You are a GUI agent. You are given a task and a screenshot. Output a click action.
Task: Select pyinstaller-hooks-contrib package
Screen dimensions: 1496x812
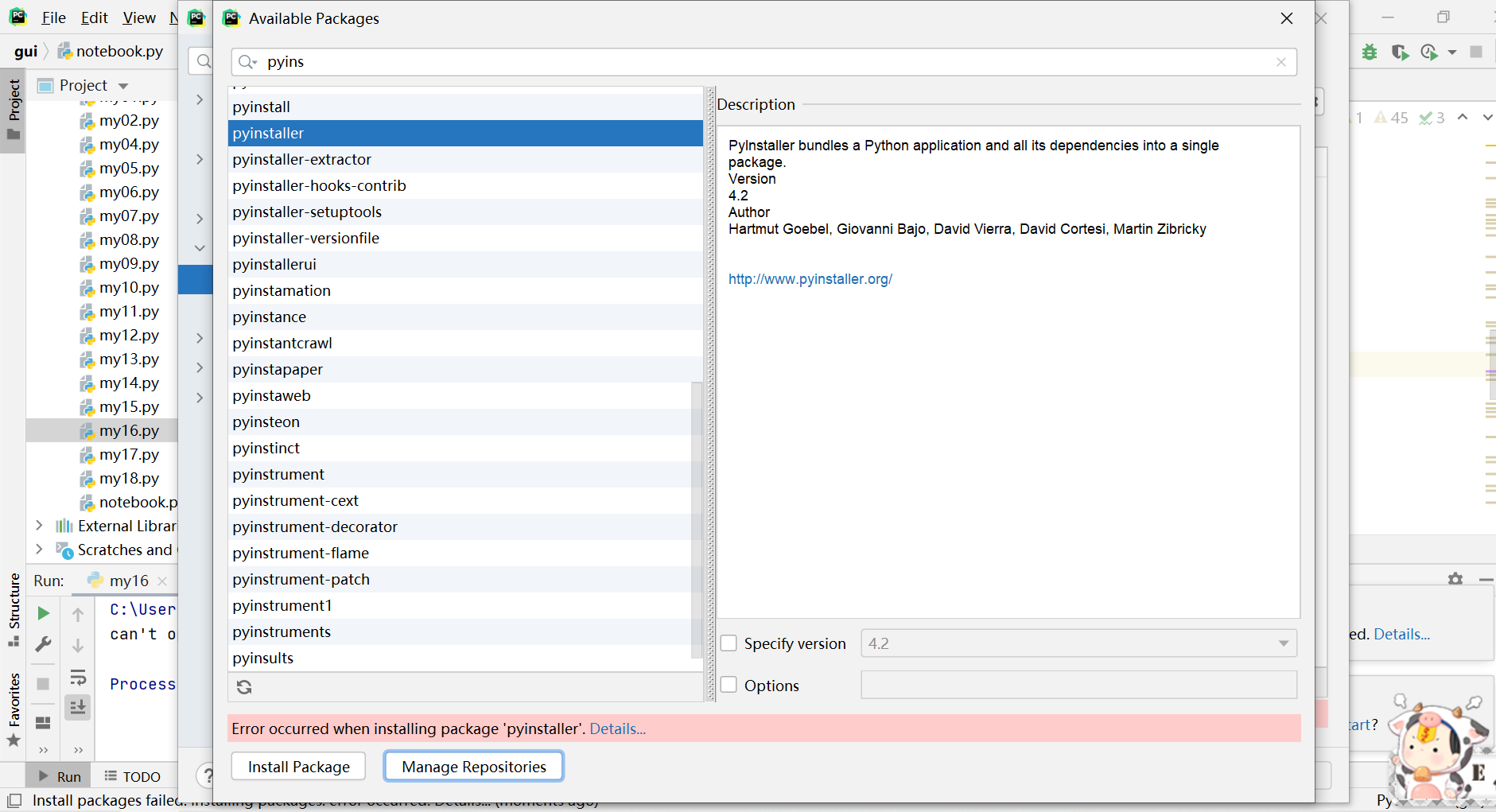click(465, 185)
